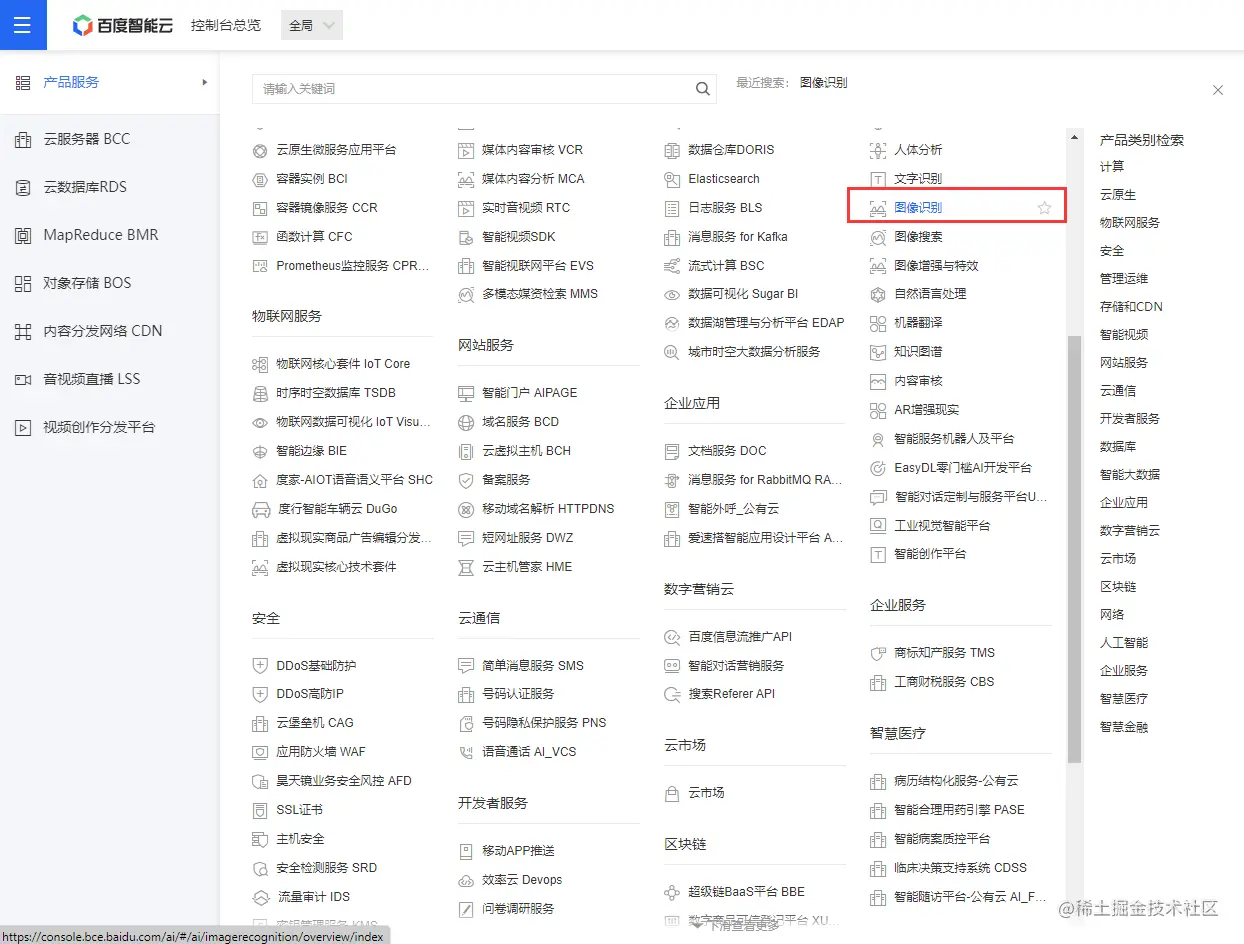Click the 度行智能车辆云 DuGo car icon
The image size is (1244, 944).
[x=259, y=509]
